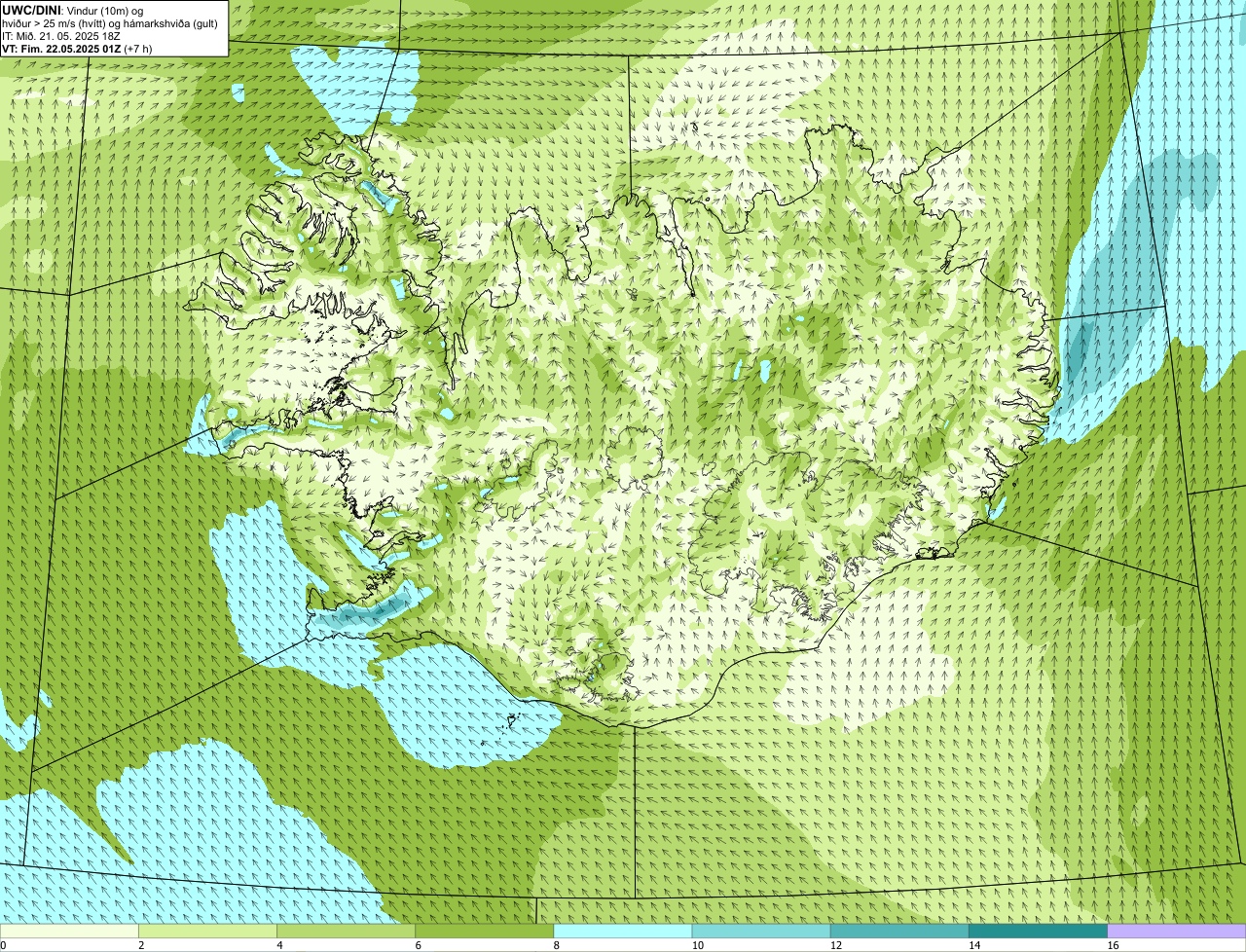Click the "IT: Mið. 21. 05. 2025 18Z" line

coord(61,36)
